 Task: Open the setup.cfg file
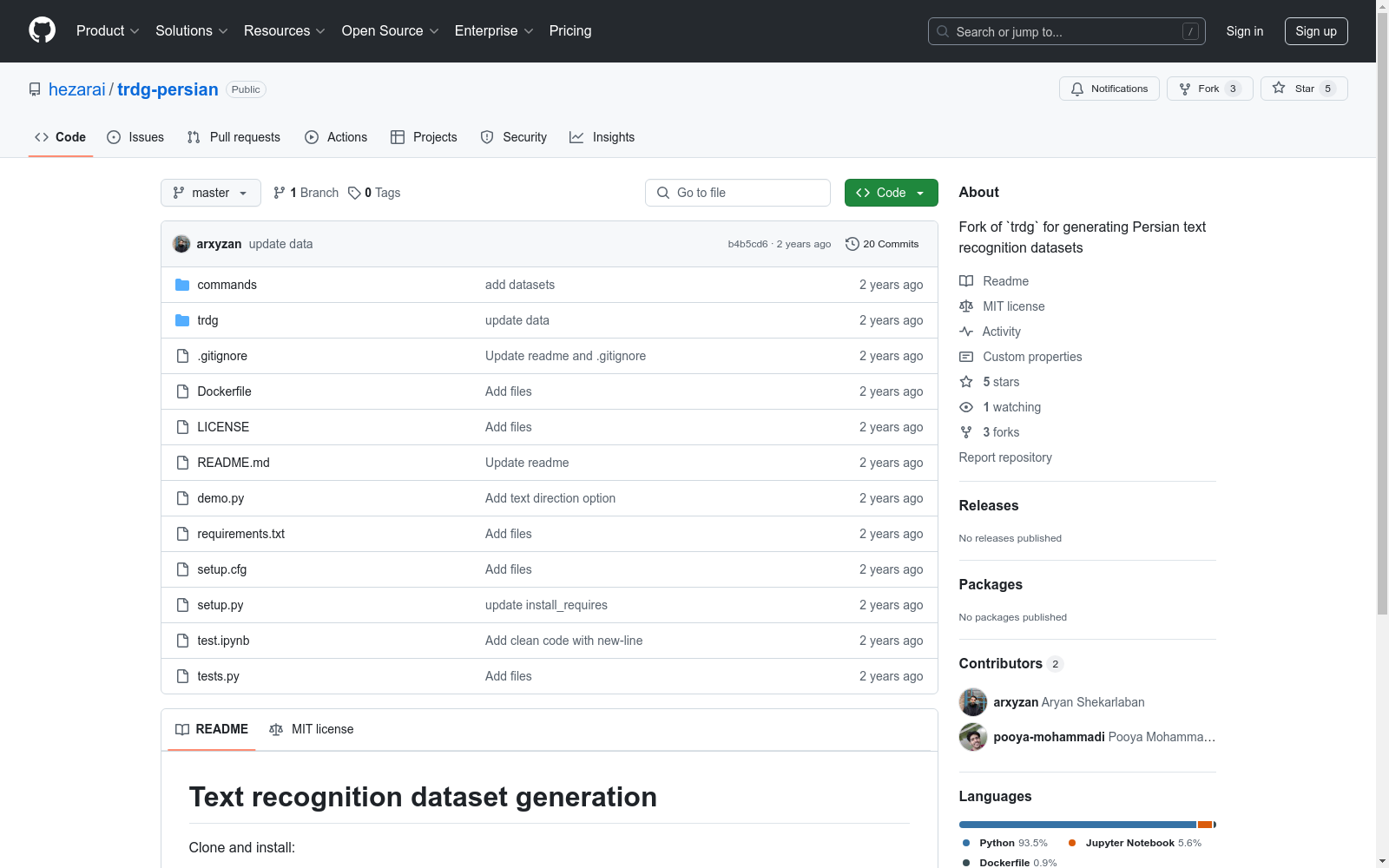coord(221,569)
